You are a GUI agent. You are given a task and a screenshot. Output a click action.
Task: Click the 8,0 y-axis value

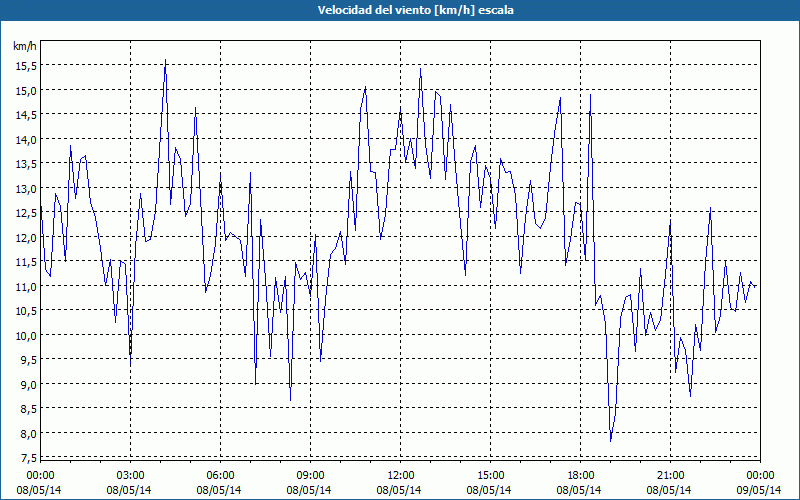(x=28, y=434)
